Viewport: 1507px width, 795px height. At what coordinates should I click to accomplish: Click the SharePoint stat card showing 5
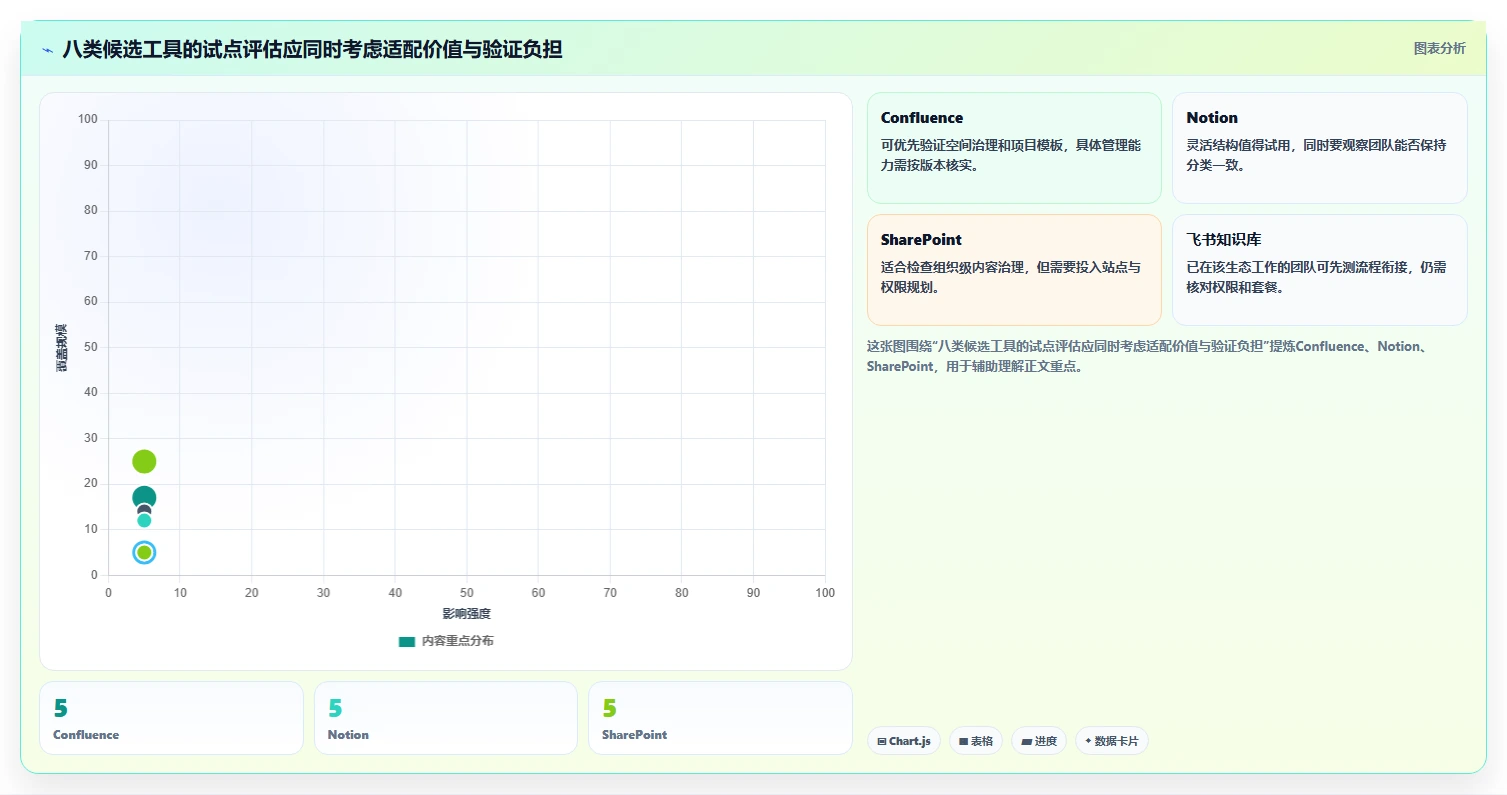click(x=720, y=718)
